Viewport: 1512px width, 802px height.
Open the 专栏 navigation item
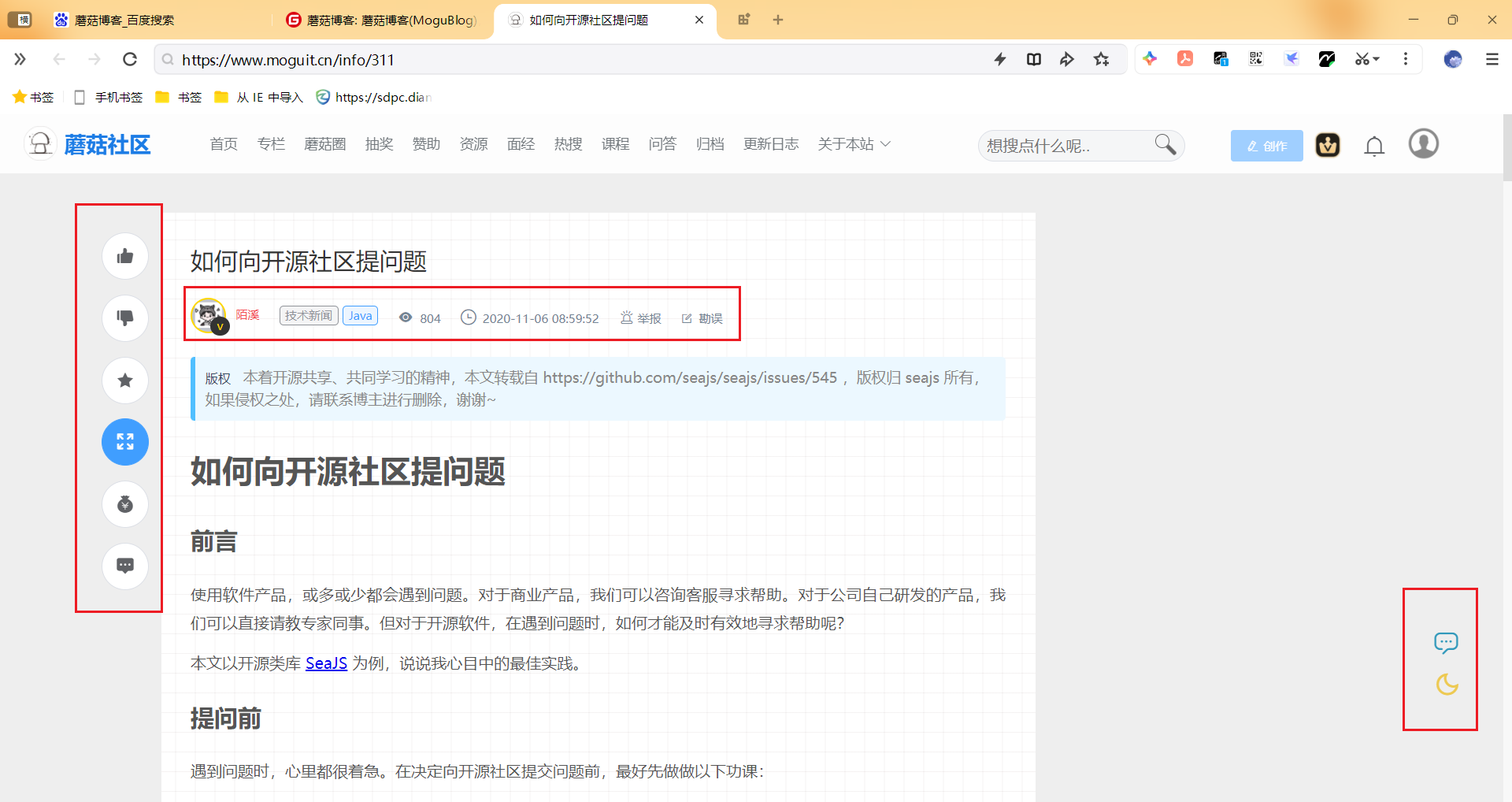271,144
